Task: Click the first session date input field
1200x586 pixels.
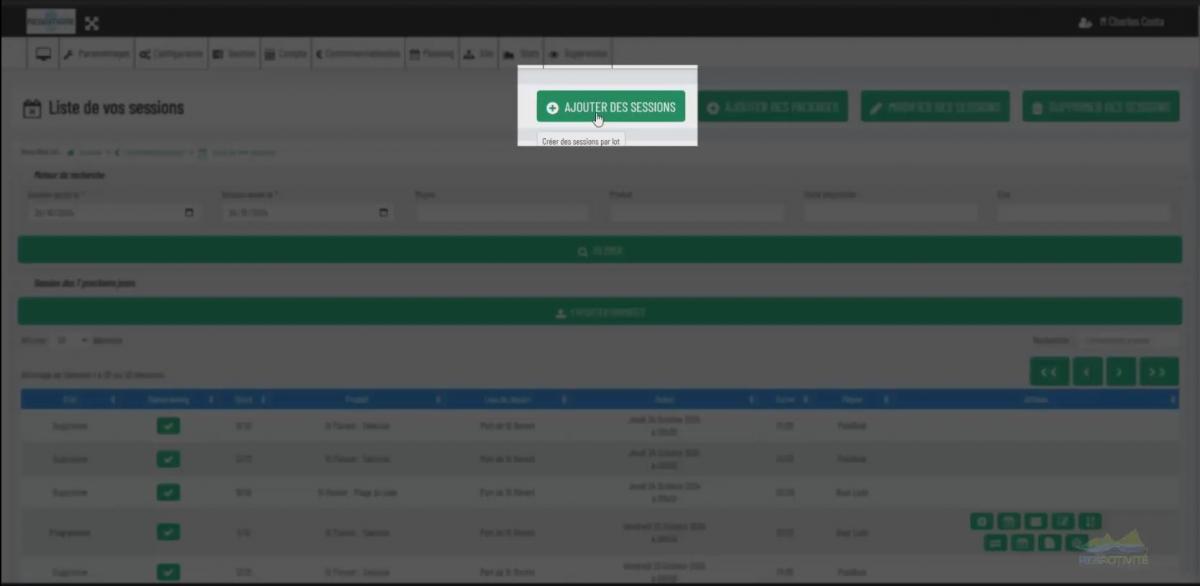Action: coord(114,213)
